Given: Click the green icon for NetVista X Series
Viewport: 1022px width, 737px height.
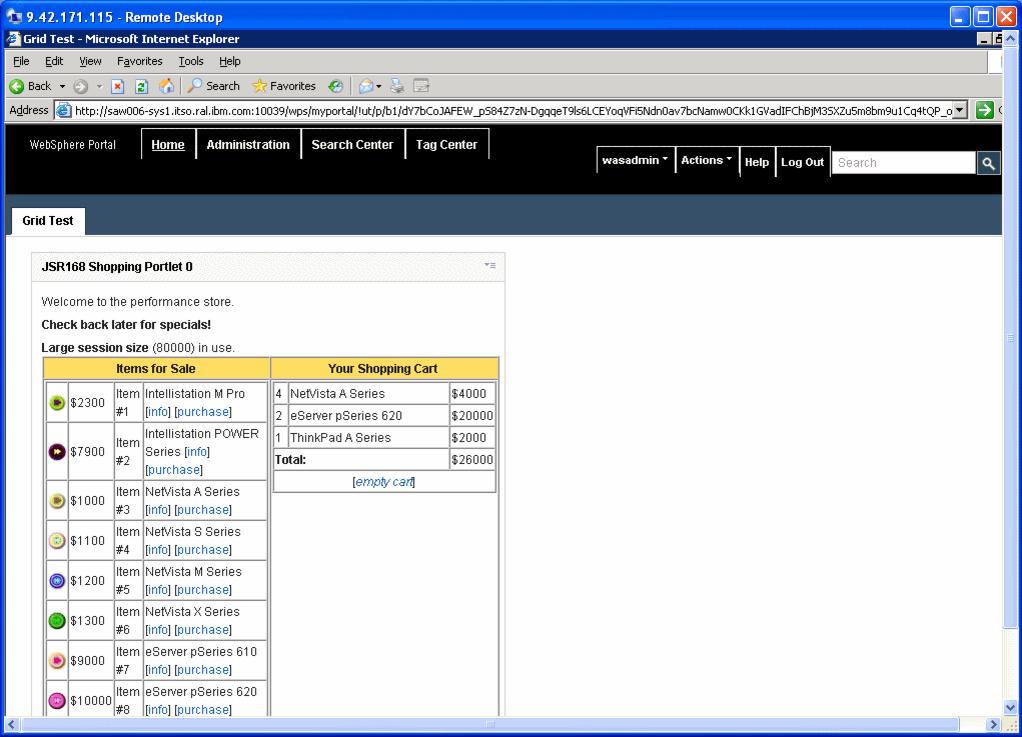Looking at the screenshot, I should [57, 620].
